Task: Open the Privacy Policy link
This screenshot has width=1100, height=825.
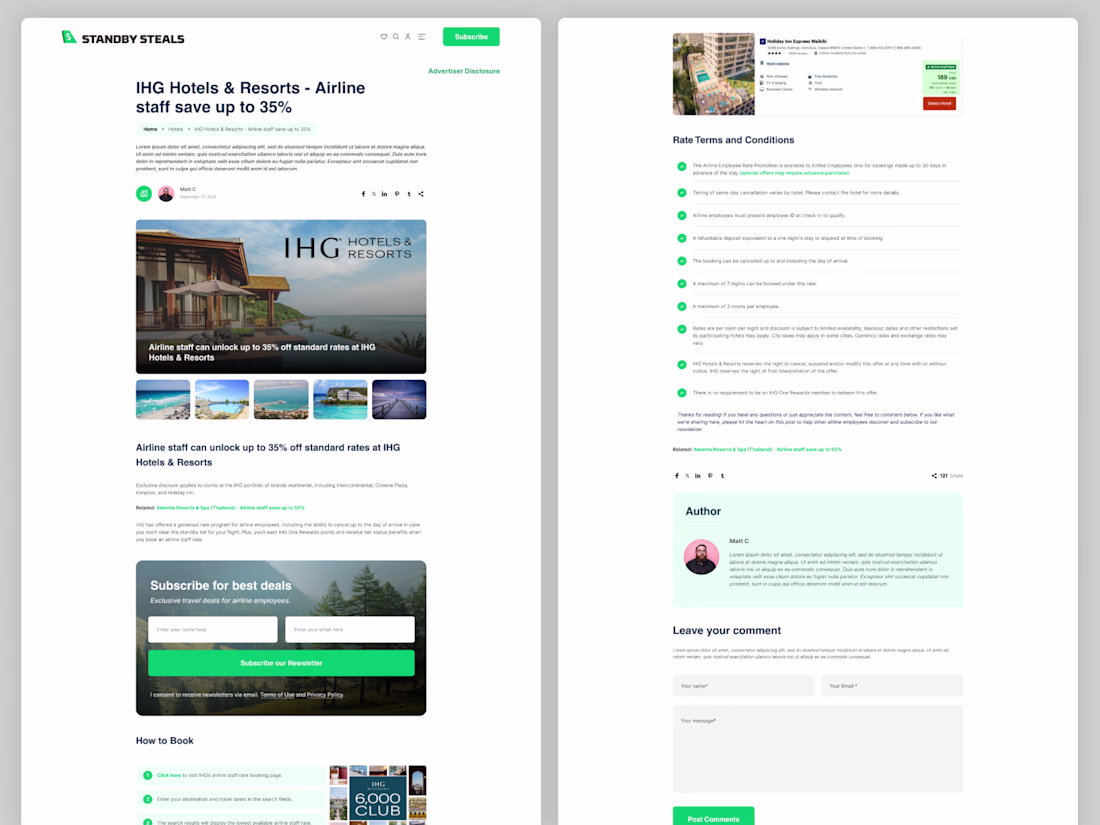Action: [325, 695]
